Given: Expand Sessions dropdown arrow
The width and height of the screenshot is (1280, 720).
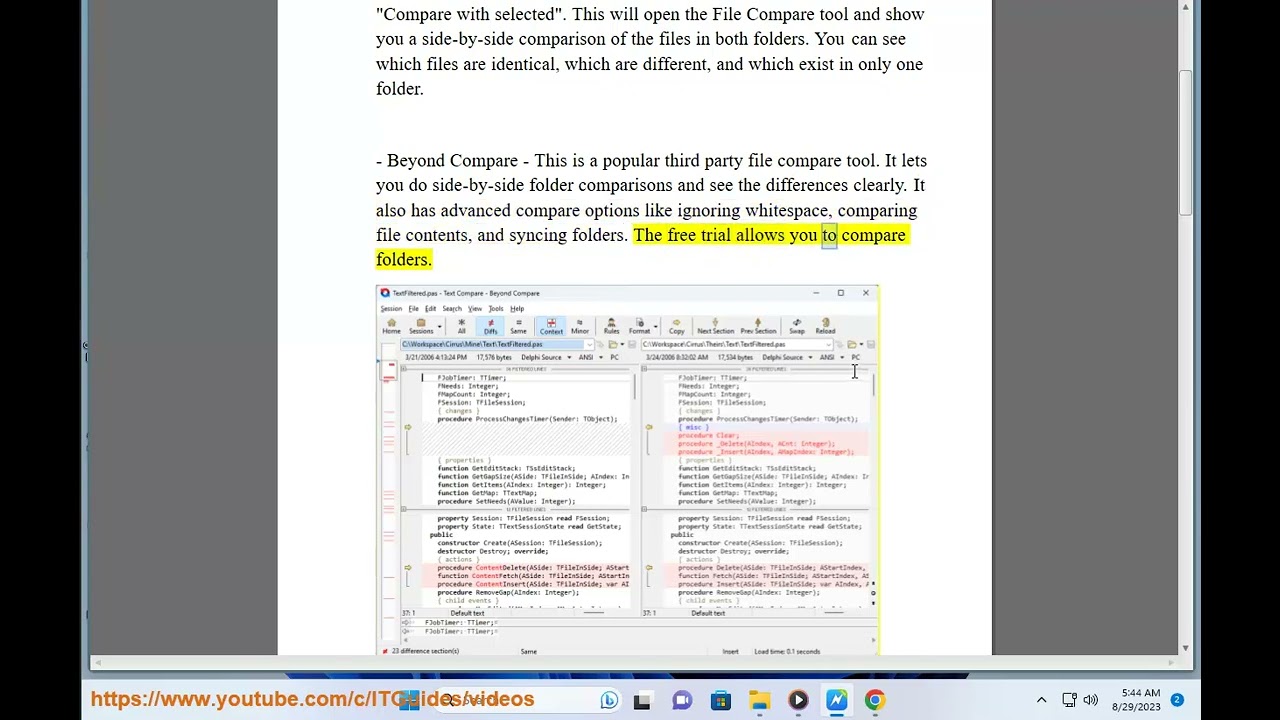Looking at the screenshot, I should point(439,326).
